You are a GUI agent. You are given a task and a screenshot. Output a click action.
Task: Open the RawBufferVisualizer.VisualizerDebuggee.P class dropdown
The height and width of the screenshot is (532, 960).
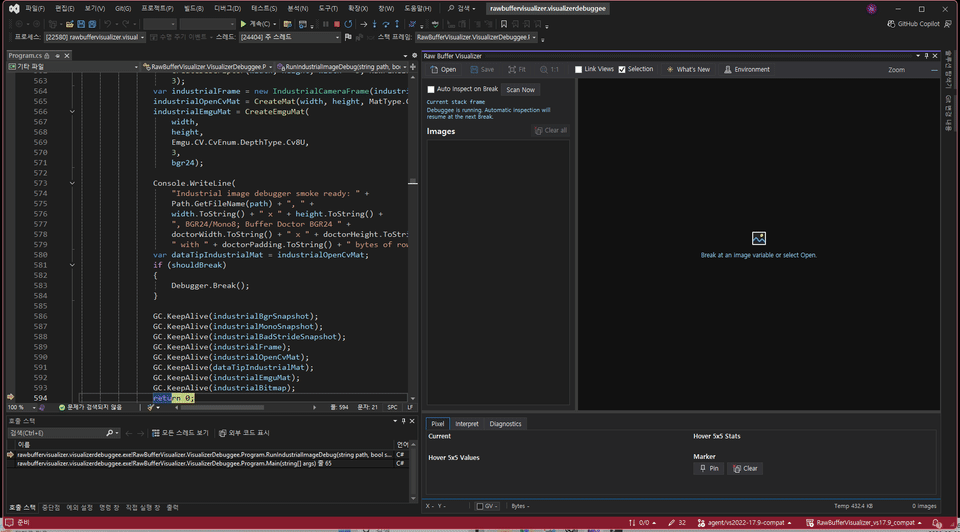click(x=208, y=66)
